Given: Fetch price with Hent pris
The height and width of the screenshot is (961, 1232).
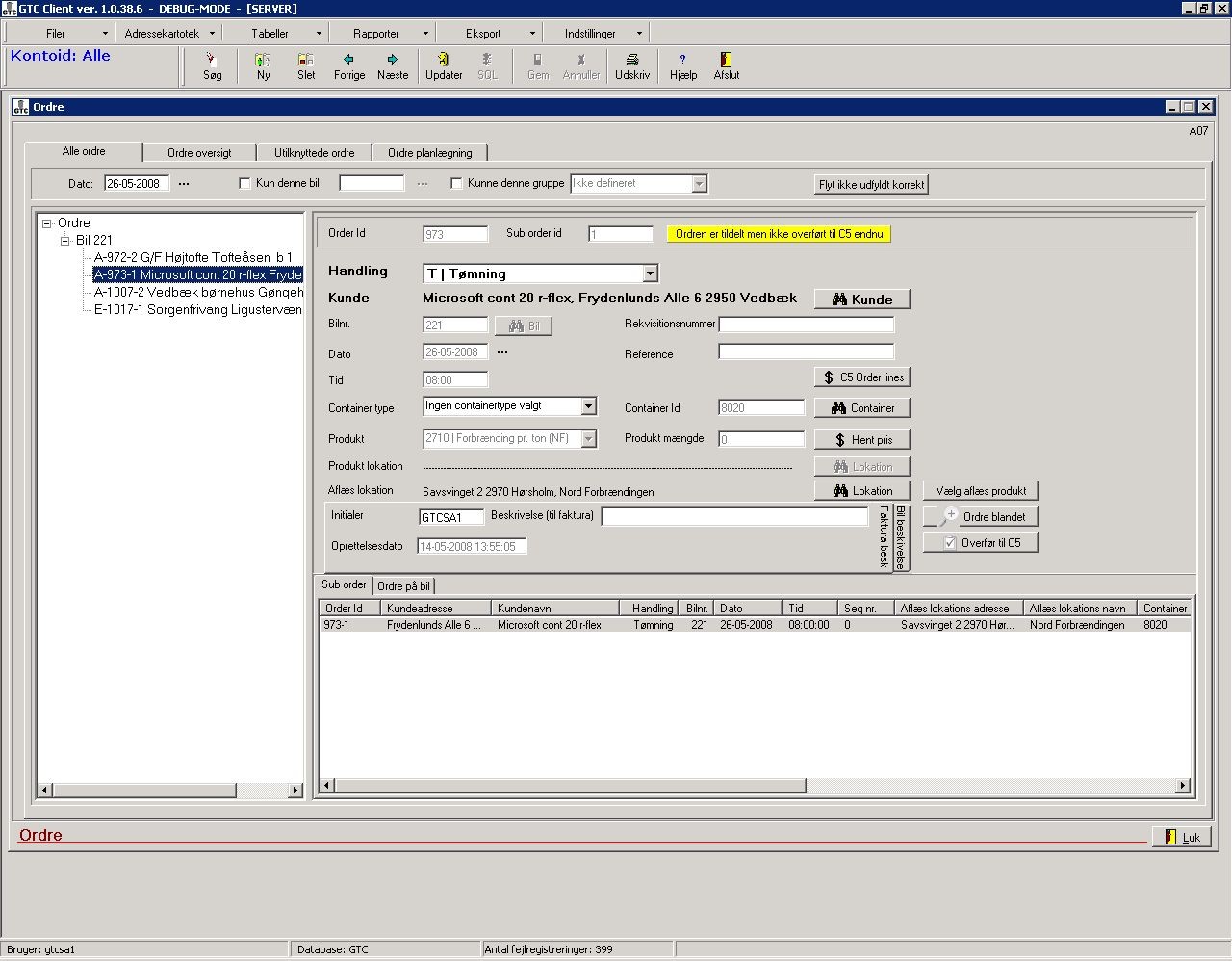Looking at the screenshot, I should click(861, 440).
